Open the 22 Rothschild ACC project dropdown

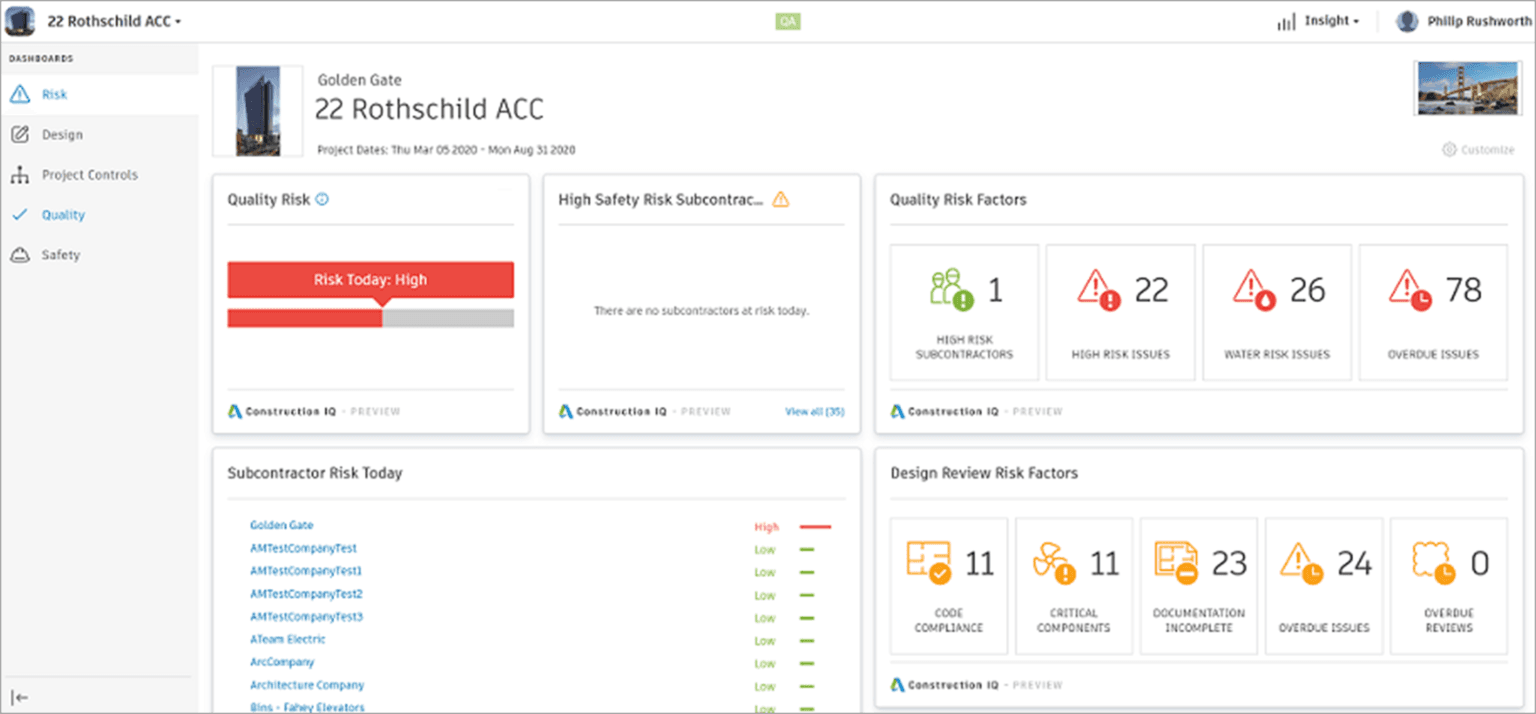(114, 21)
